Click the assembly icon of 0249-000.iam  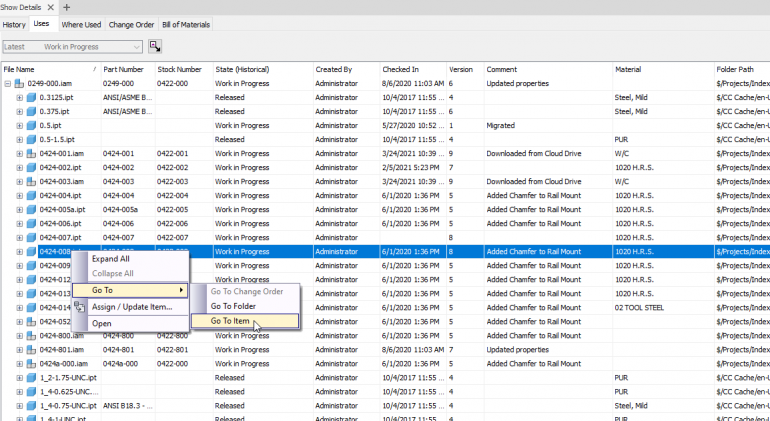click(x=19, y=84)
